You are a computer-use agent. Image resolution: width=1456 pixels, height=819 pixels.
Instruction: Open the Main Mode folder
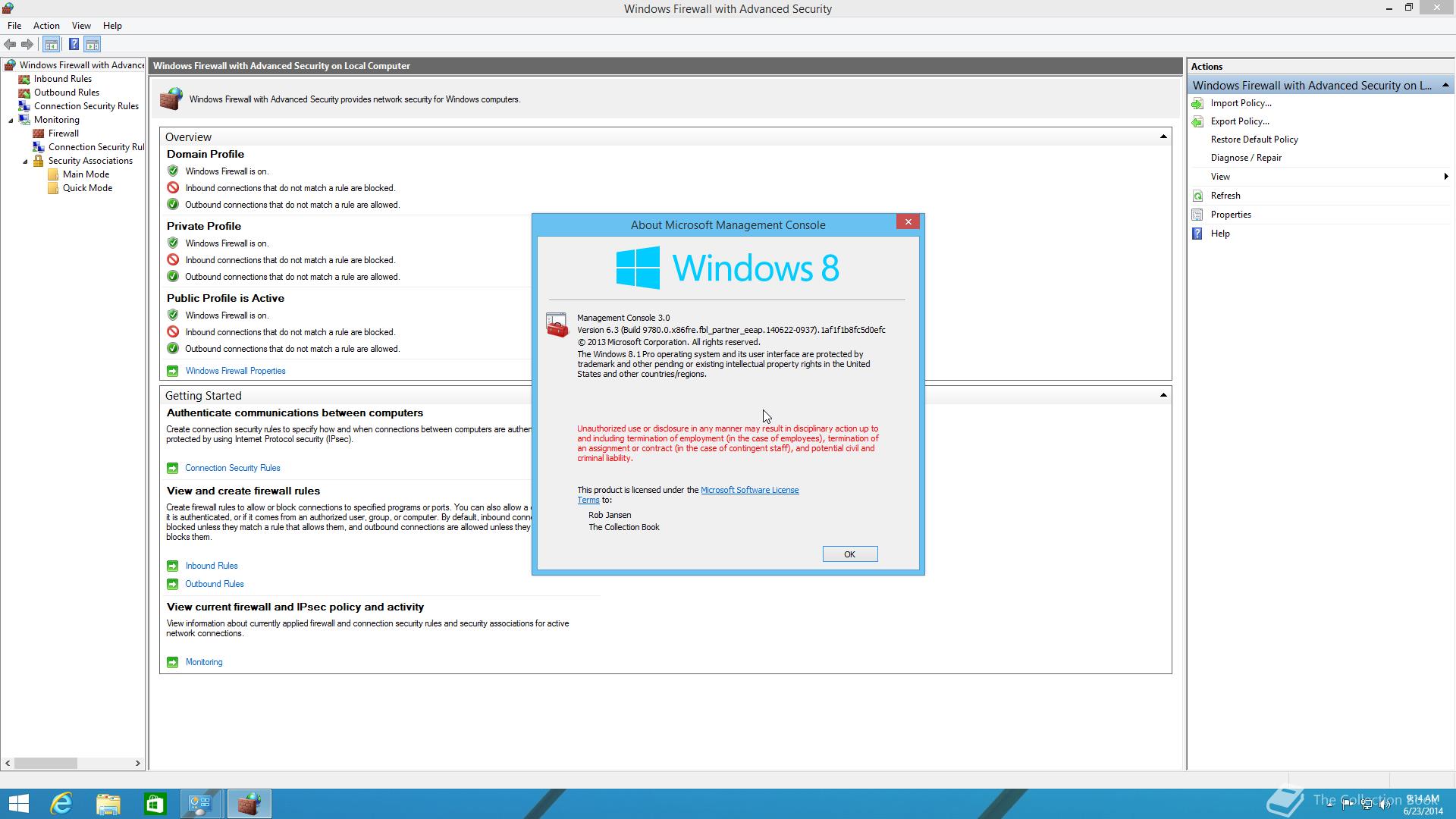click(86, 174)
